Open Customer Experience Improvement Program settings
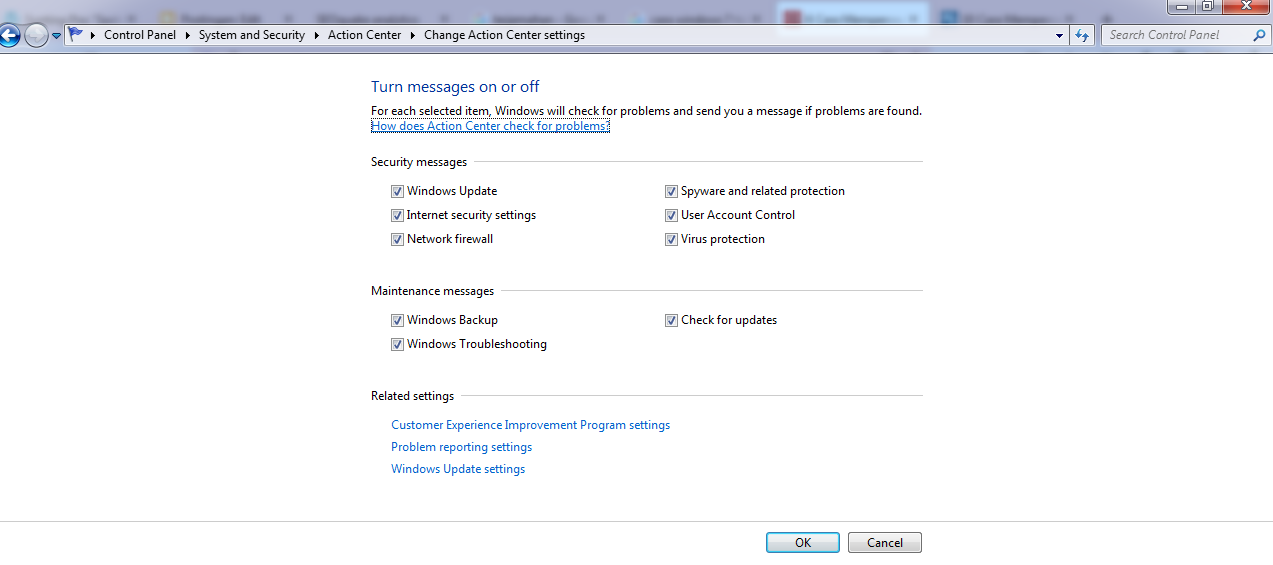Viewport: 1273px width, 565px height. click(x=530, y=425)
